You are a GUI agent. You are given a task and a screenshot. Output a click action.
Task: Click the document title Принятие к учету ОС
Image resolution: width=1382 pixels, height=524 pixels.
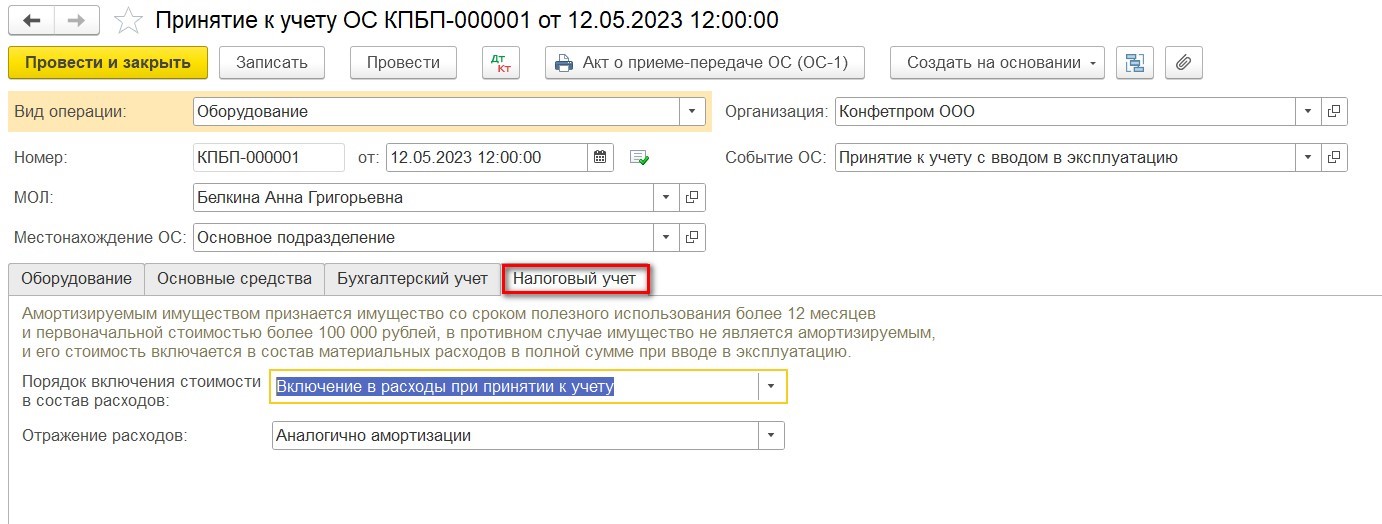(x=467, y=20)
